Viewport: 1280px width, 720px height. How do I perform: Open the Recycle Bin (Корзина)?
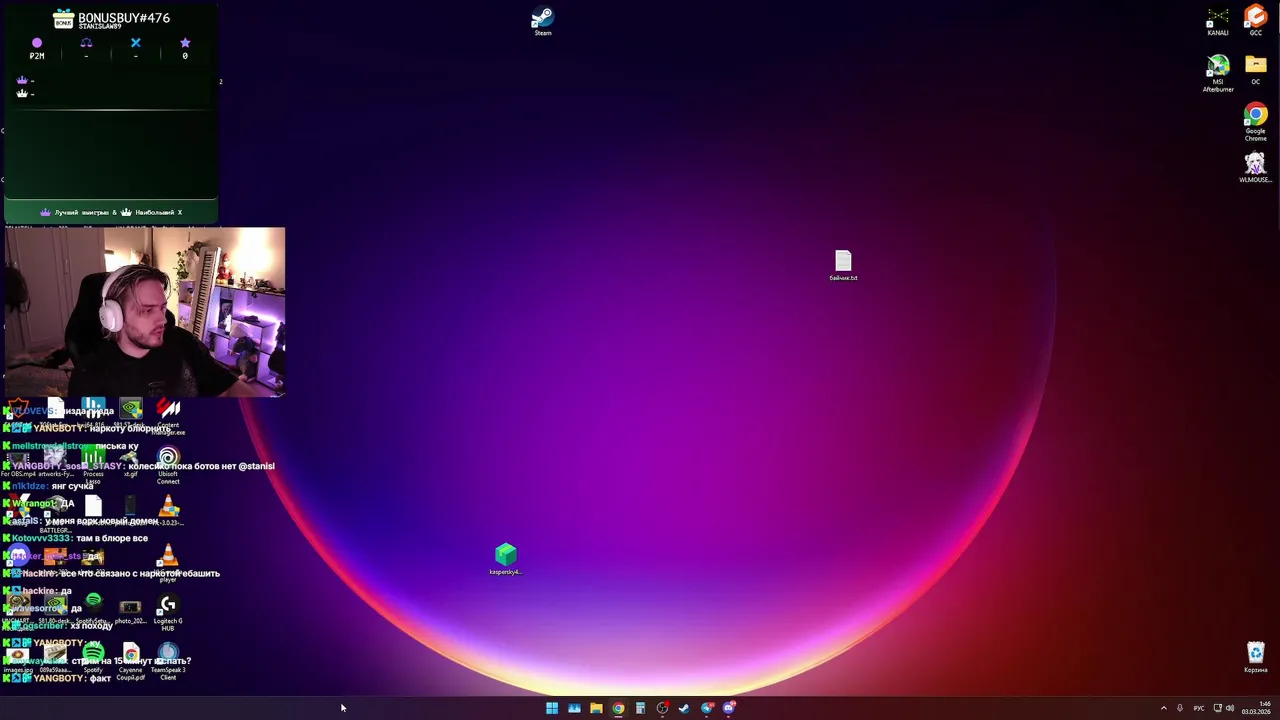tap(1255, 658)
